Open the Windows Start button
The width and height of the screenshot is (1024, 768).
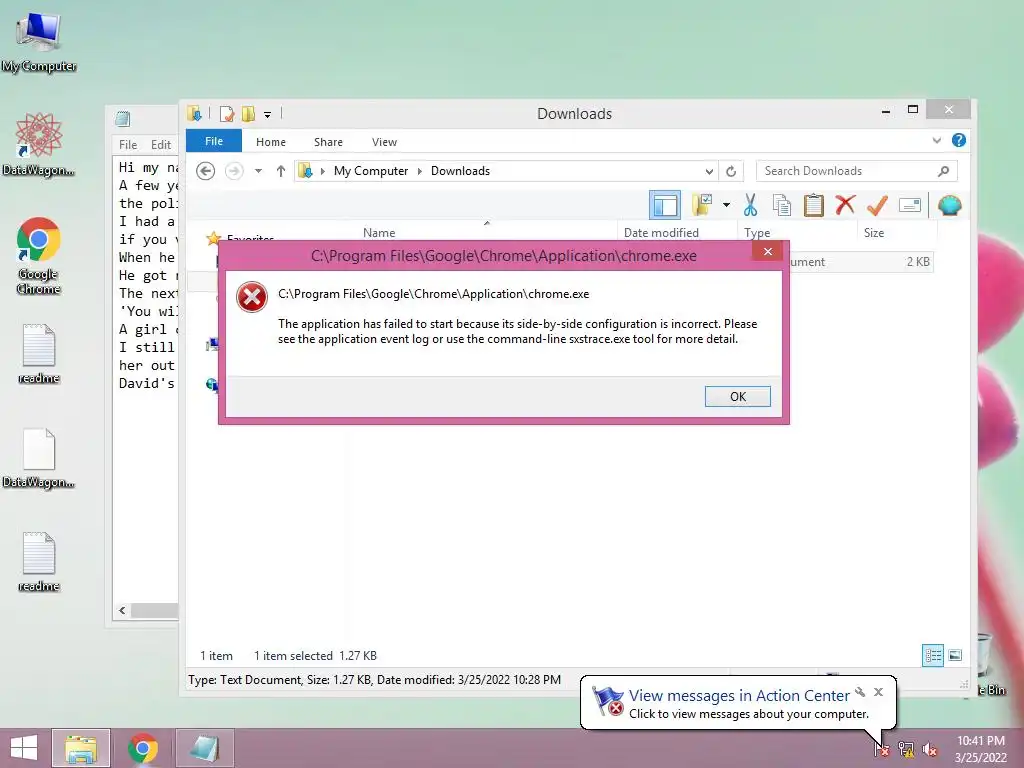pyautogui.click(x=24, y=748)
